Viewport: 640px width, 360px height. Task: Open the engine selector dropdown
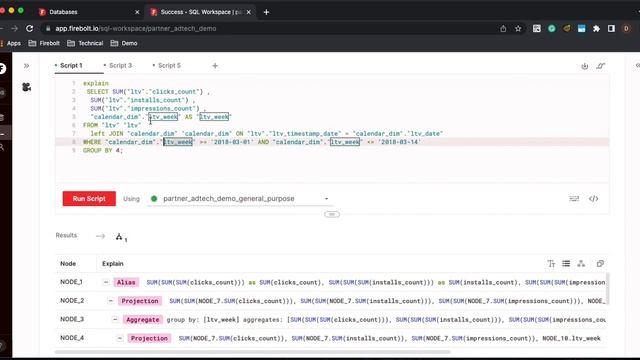pyautogui.click(x=240, y=199)
